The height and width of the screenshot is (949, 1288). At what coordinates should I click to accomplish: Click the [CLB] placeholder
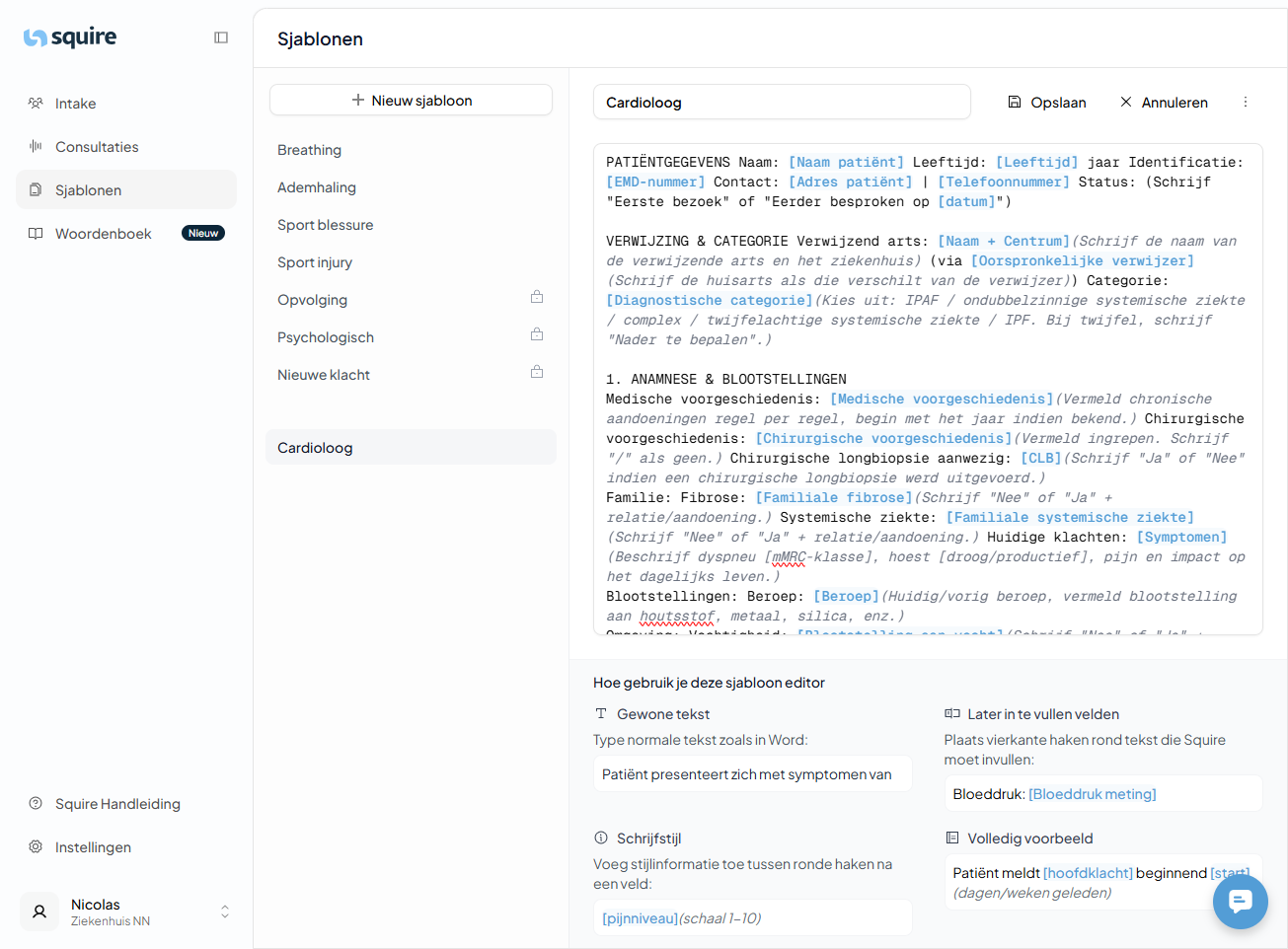[1040, 459]
